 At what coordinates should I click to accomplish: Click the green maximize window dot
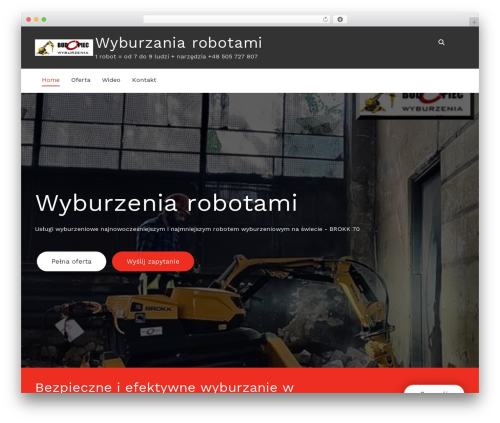(x=44, y=19)
